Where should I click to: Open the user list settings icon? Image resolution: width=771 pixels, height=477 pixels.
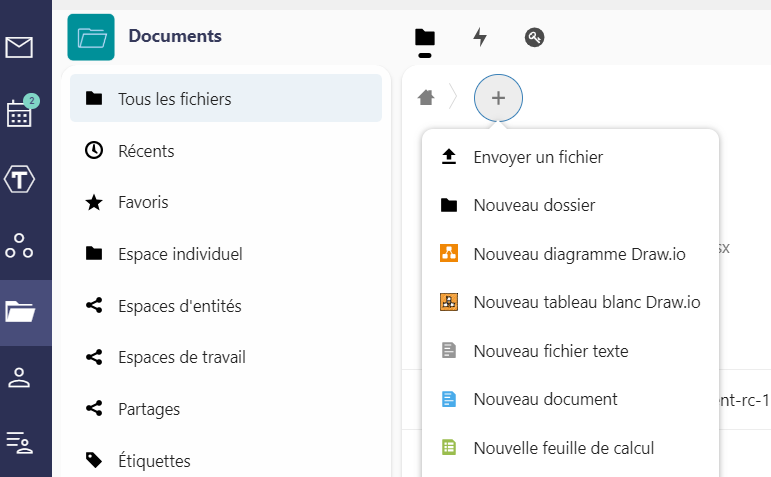tap(19, 443)
